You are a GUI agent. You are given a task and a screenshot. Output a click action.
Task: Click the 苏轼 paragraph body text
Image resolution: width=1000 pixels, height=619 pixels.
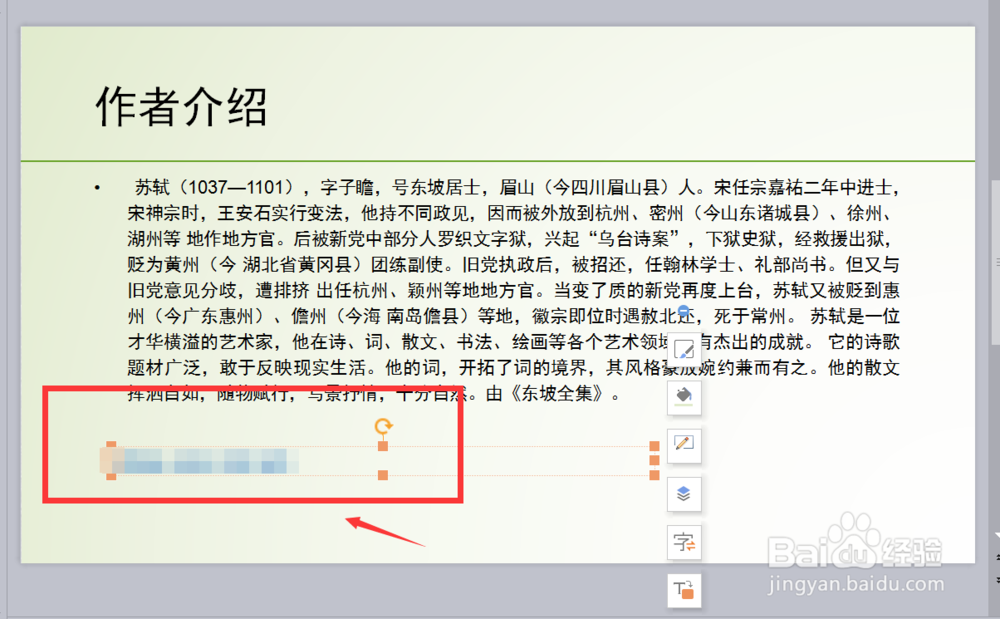(400, 280)
